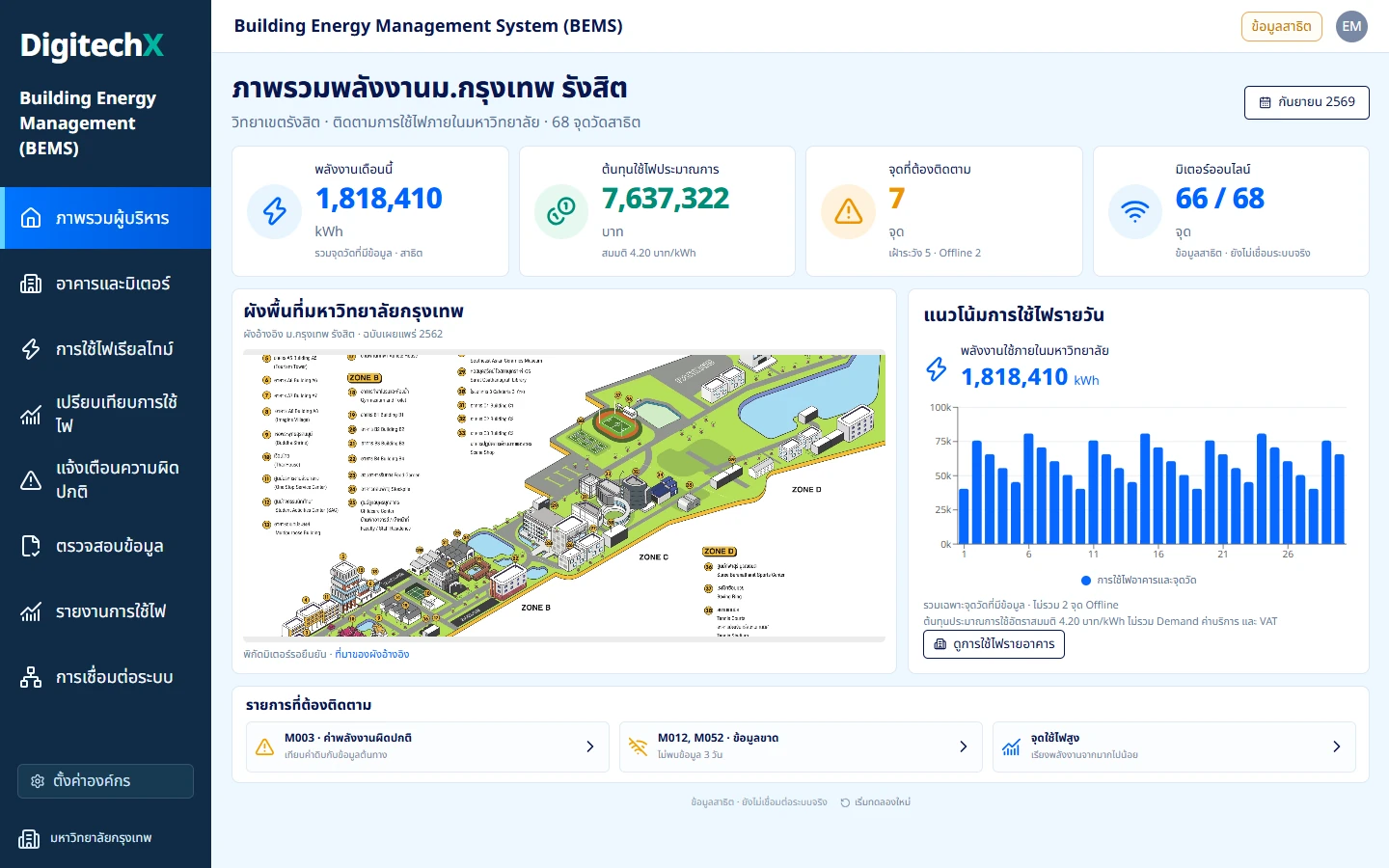Click the 7,637,322 cost value
Image resolution: width=1389 pixels, height=868 pixels.
666,199
